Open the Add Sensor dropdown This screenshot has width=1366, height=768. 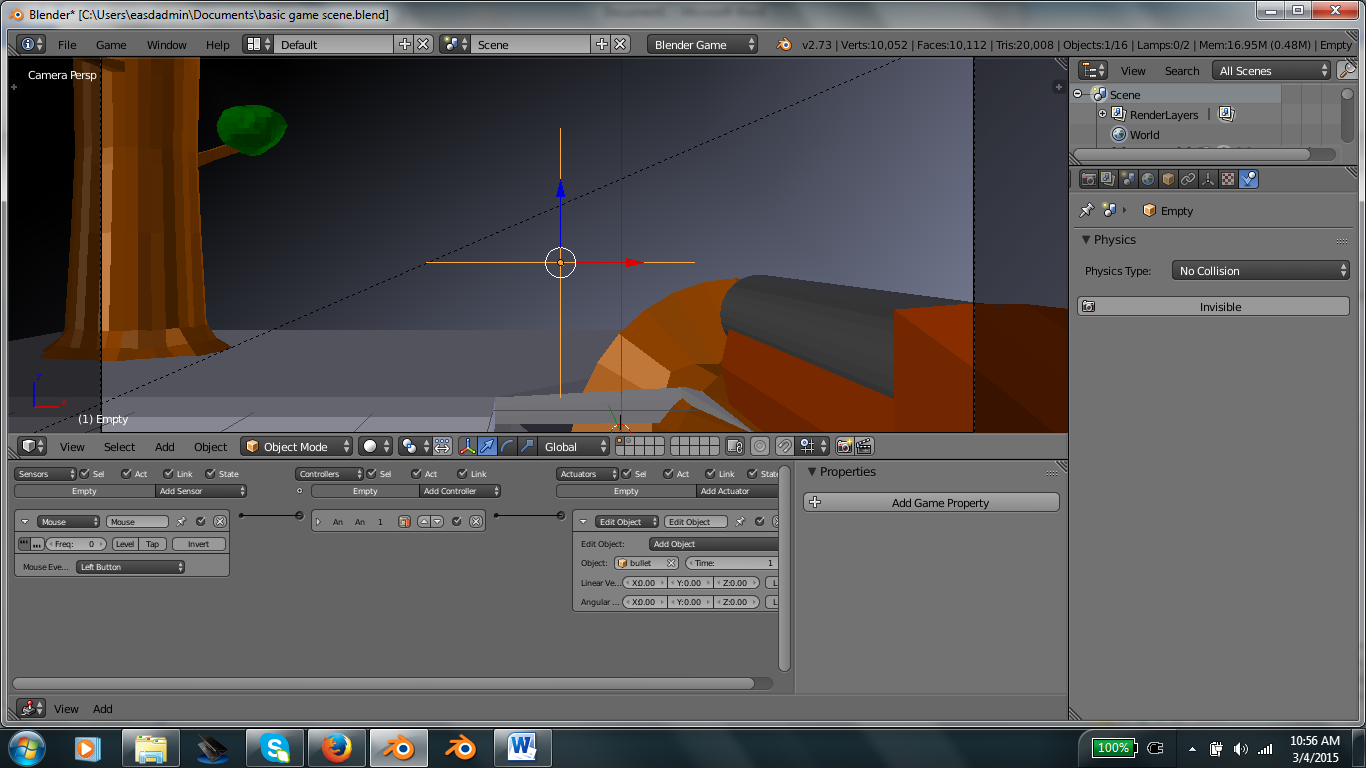click(x=201, y=491)
